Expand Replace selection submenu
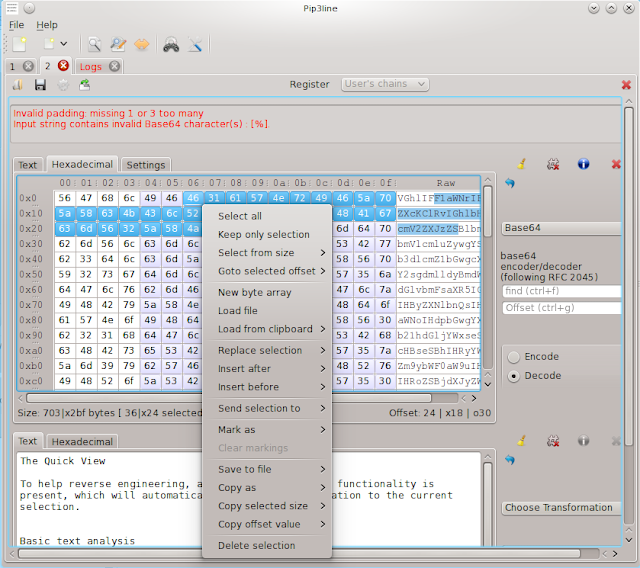This screenshot has height=568, width=640. (x=267, y=351)
